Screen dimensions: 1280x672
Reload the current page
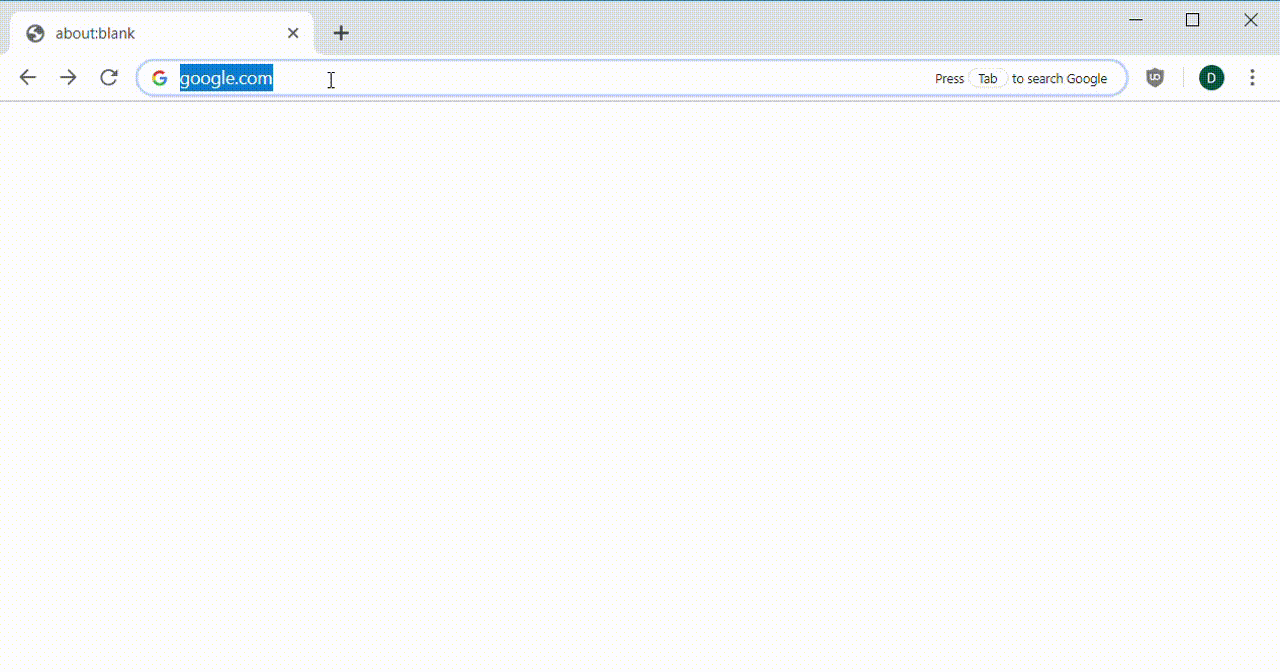[109, 78]
